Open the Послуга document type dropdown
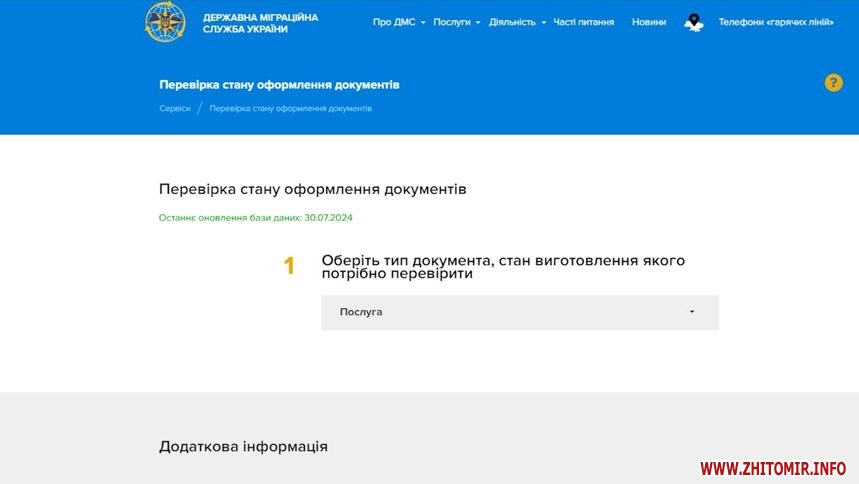The height and width of the screenshot is (484, 859). pyautogui.click(x=519, y=312)
